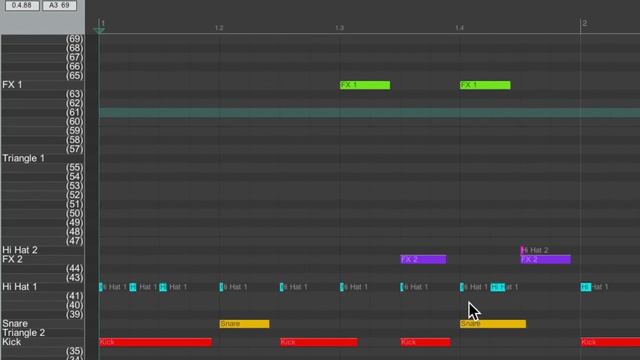Screen dimensions: 640x360
Task: Select the Hi Hat 1 note at bar 2
Action: pyautogui.click(x=586, y=287)
